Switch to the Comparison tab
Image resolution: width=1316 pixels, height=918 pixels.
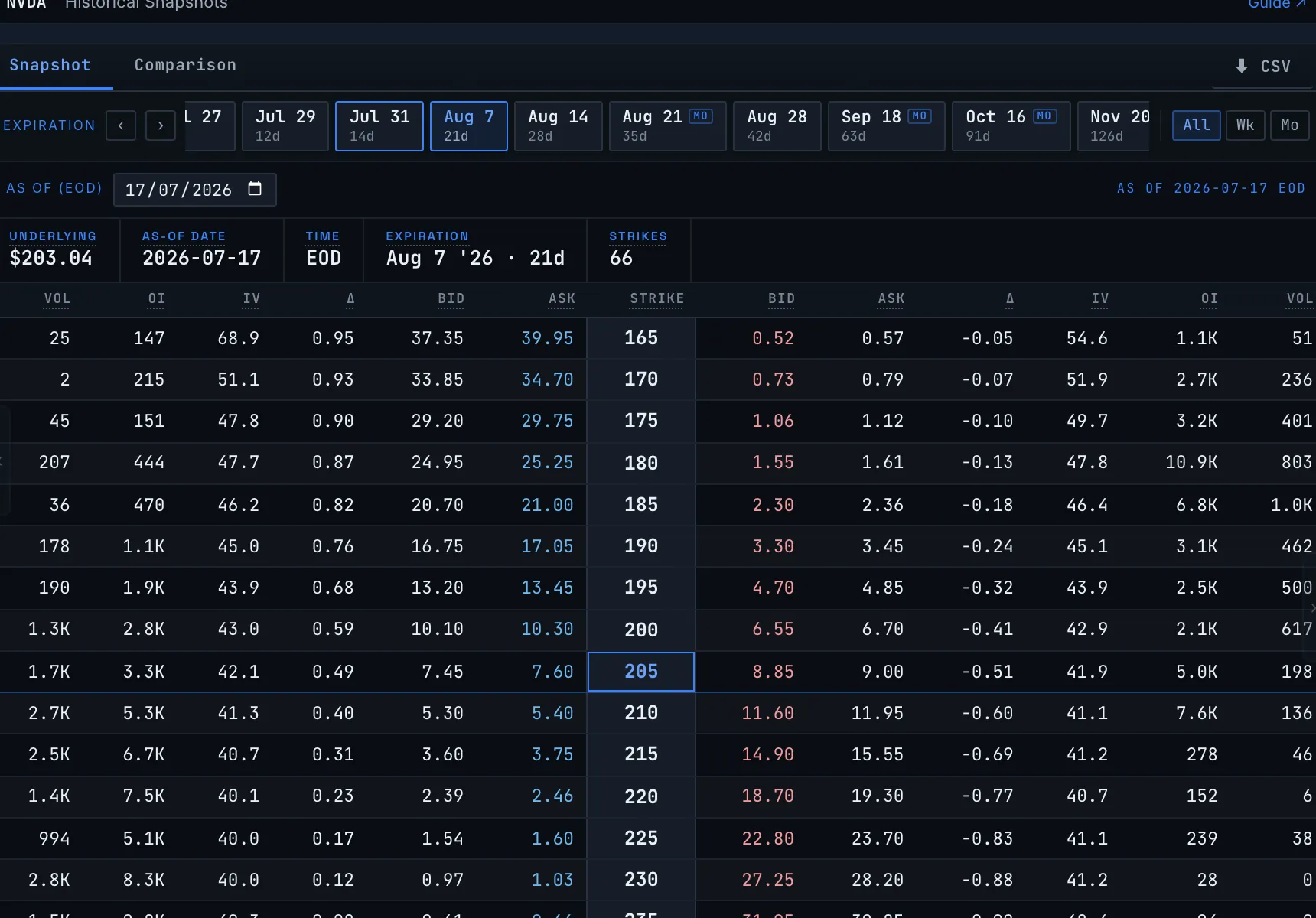[x=185, y=65]
